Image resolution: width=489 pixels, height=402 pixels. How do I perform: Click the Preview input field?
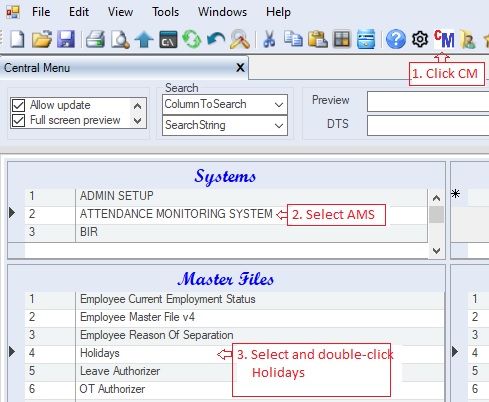tap(428, 102)
